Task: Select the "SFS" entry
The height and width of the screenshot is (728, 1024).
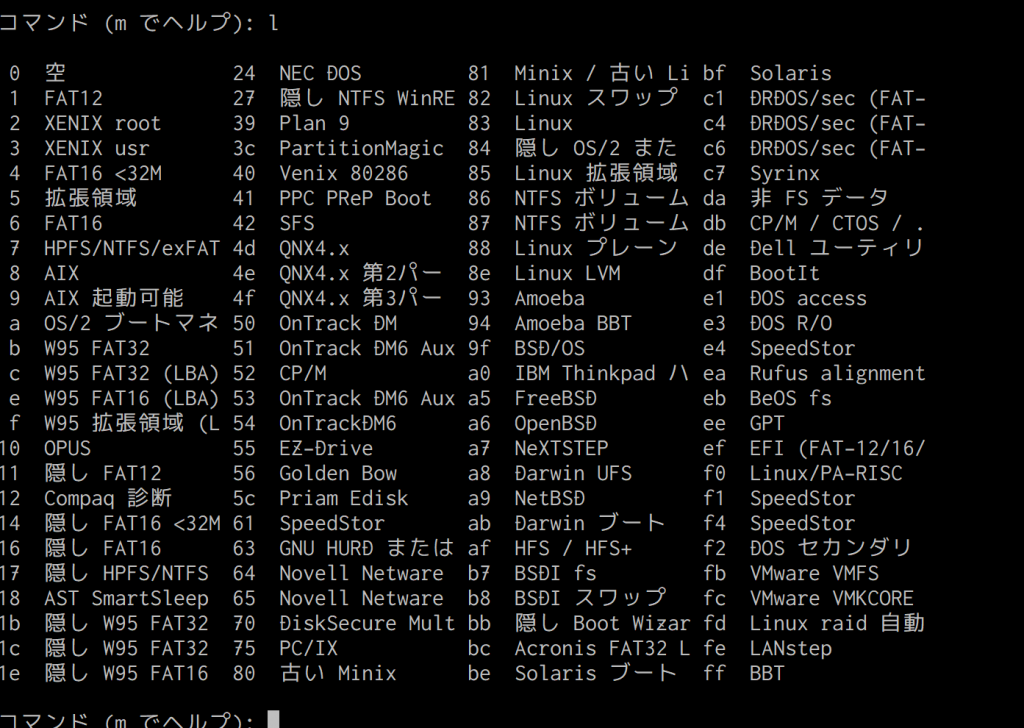Action: point(296,223)
